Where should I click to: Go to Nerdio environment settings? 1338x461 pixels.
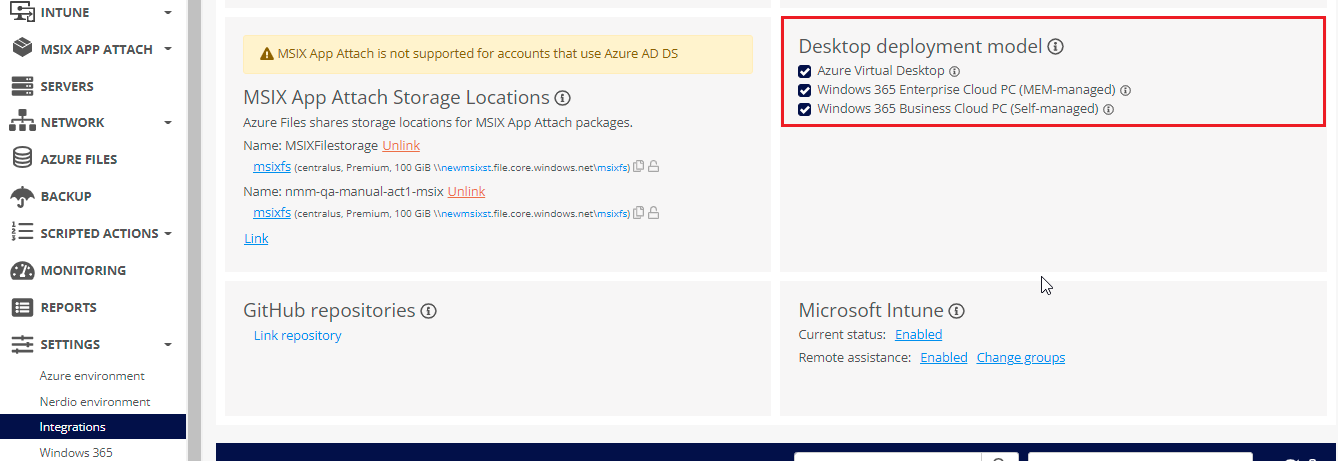click(x=95, y=402)
